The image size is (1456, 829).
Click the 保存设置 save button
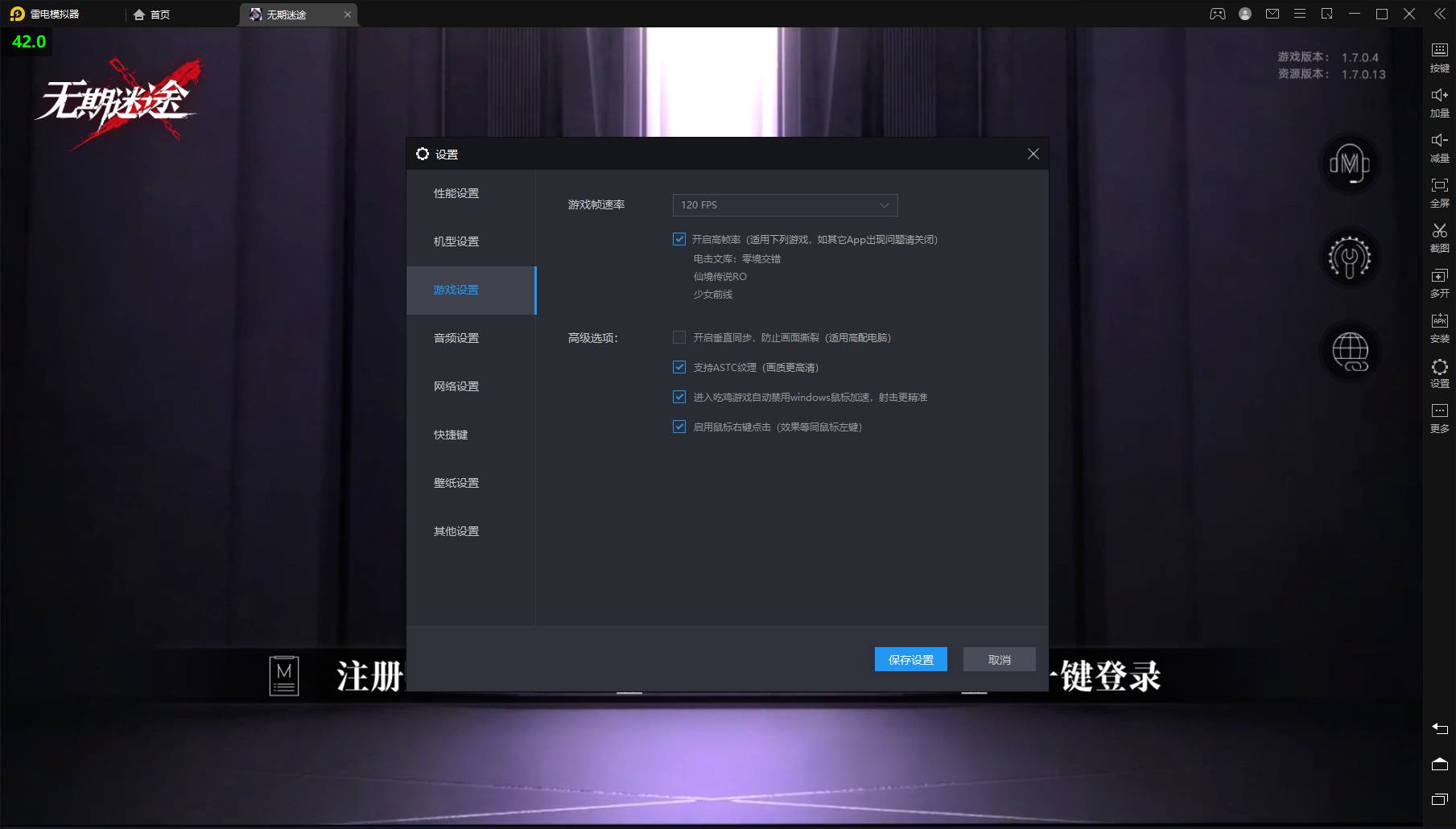pyautogui.click(x=910, y=659)
